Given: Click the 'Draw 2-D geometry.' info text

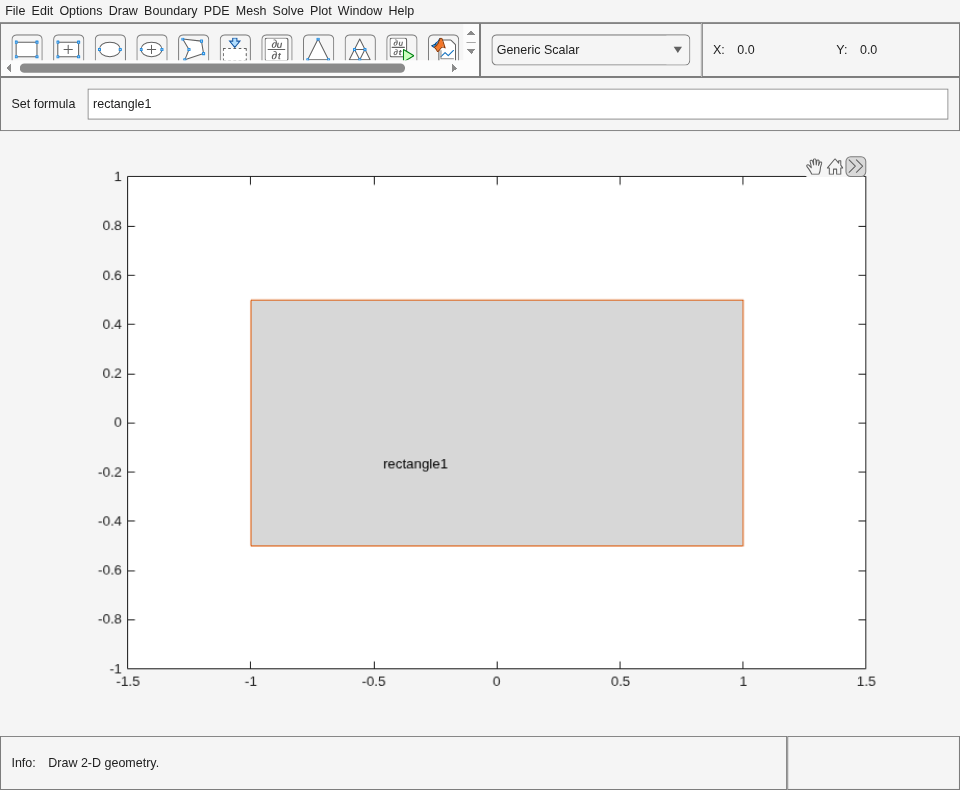Looking at the screenshot, I should (x=103, y=763).
